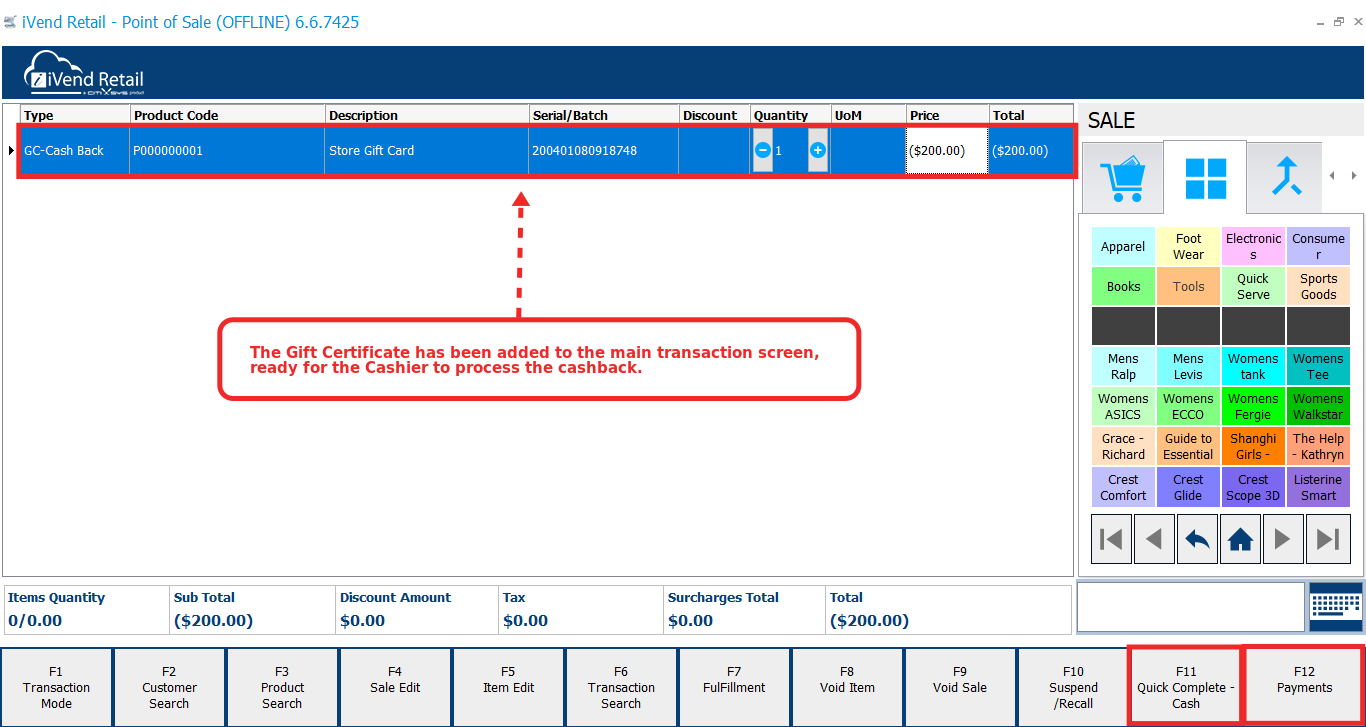Open F4 Sale Edit
1366x727 pixels.
click(395, 687)
